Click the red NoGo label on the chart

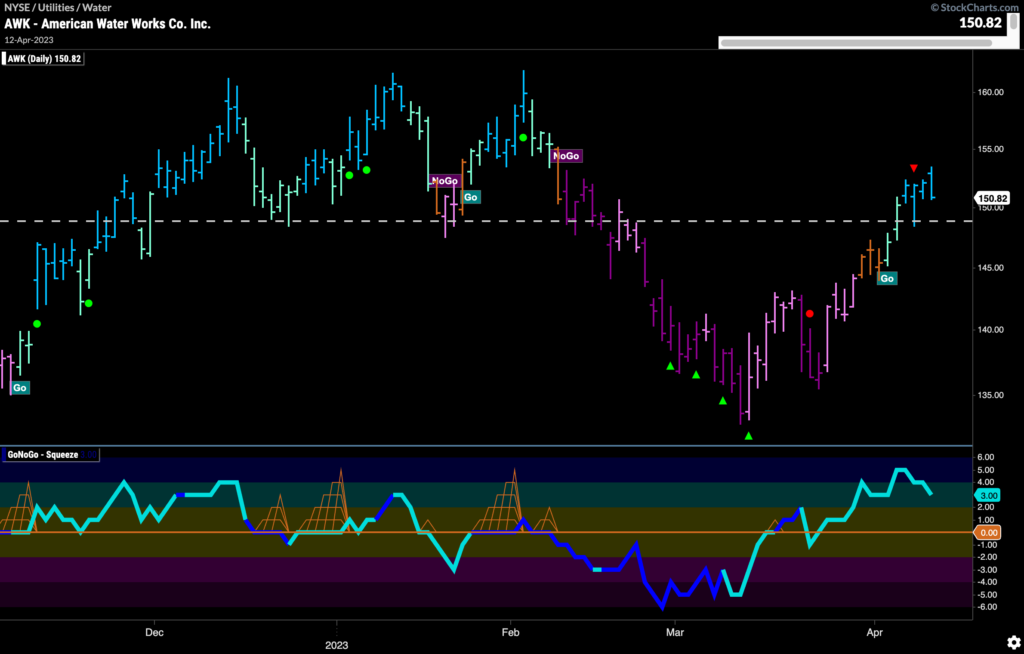[x=443, y=180]
